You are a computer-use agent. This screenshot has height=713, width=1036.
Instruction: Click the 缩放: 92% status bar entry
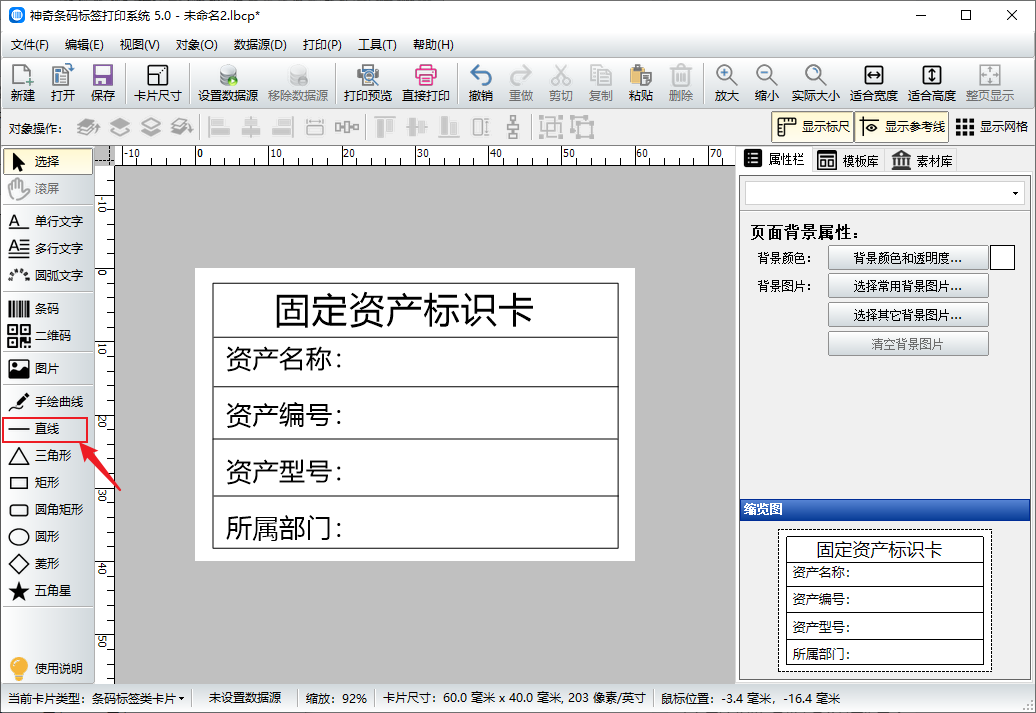click(336, 698)
